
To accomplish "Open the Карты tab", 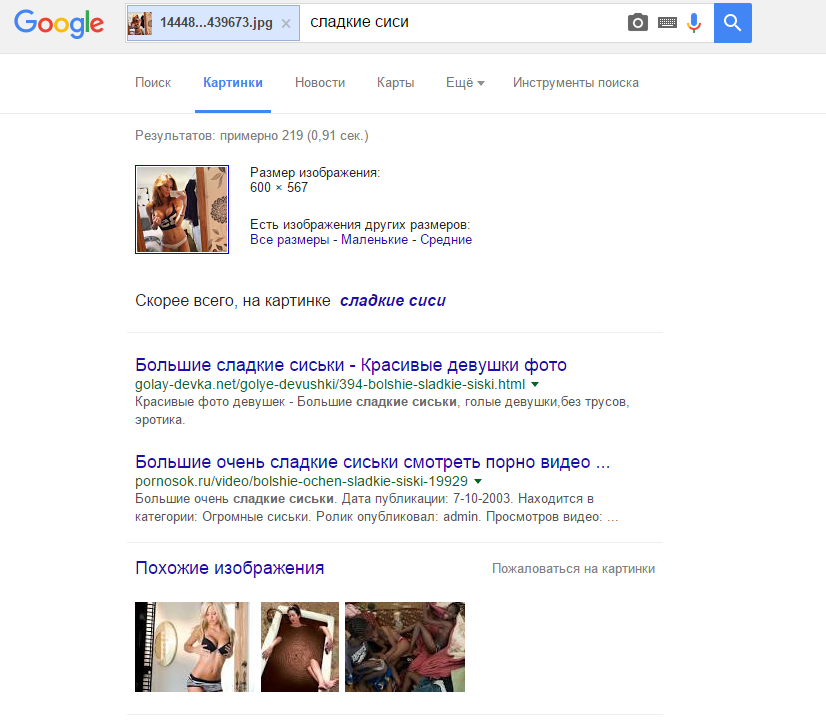I will [x=395, y=83].
